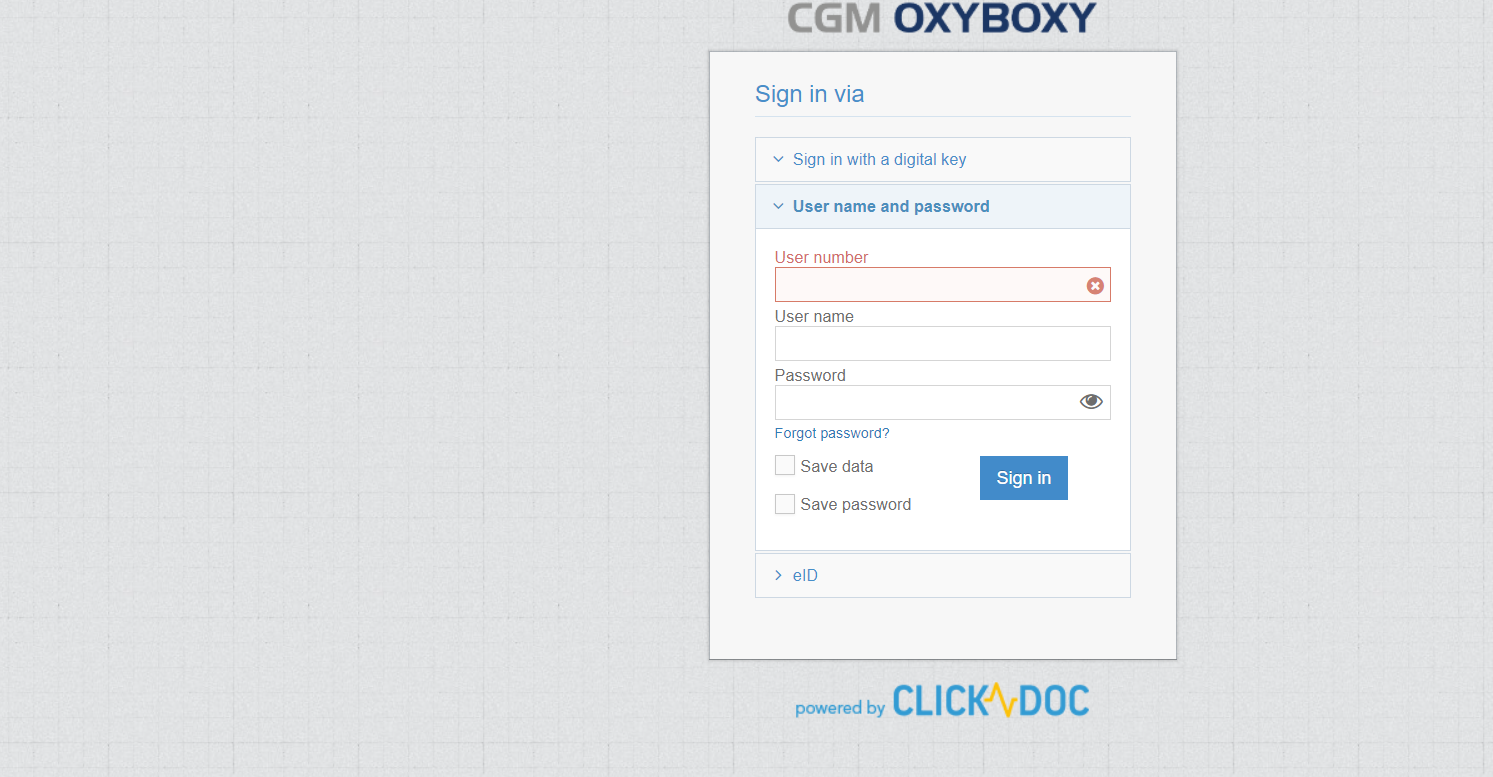Focus the User number input field

point(928,285)
